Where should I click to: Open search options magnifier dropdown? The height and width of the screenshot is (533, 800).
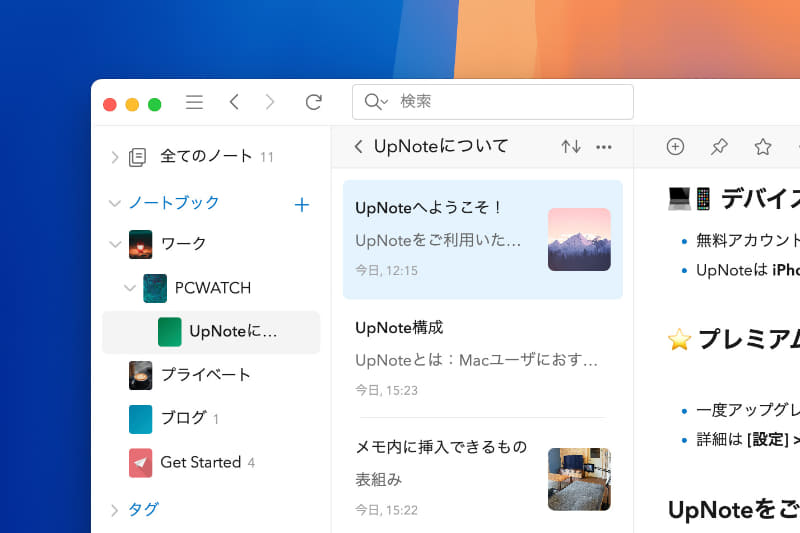click(x=376, y=101)
